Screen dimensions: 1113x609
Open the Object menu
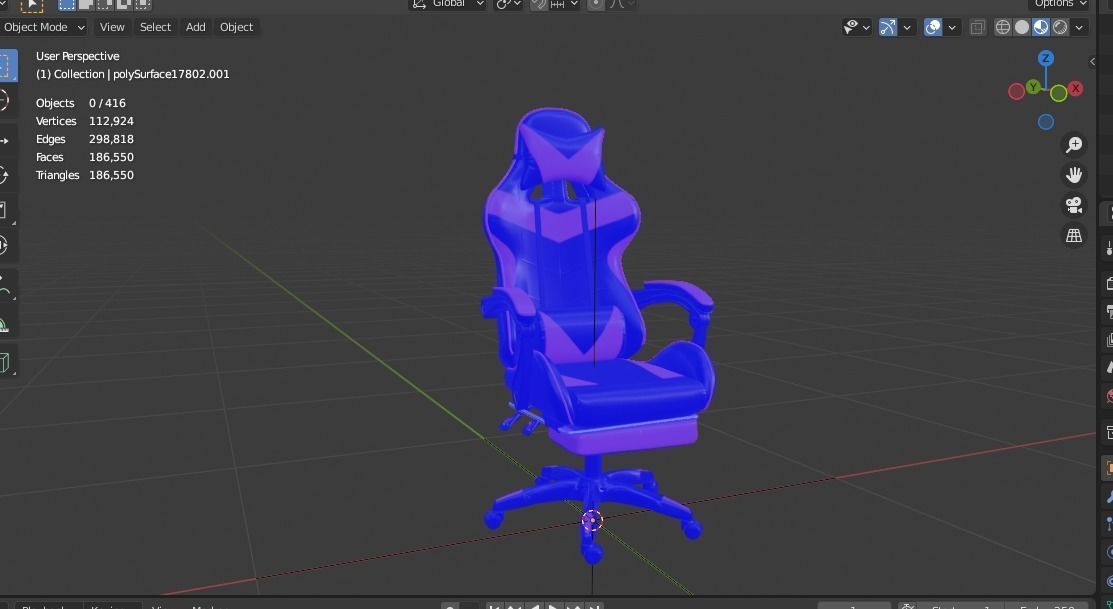pos(236,27)
